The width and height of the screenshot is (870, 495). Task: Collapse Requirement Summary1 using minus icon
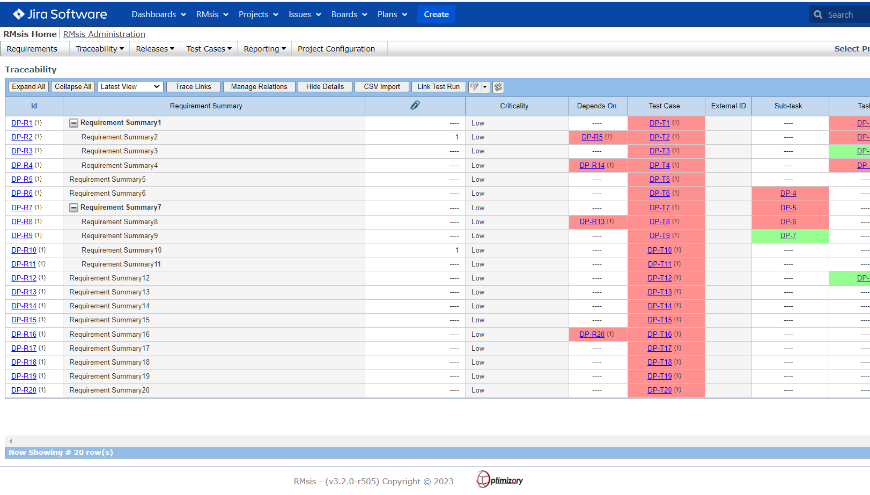[x=73, y=123]
